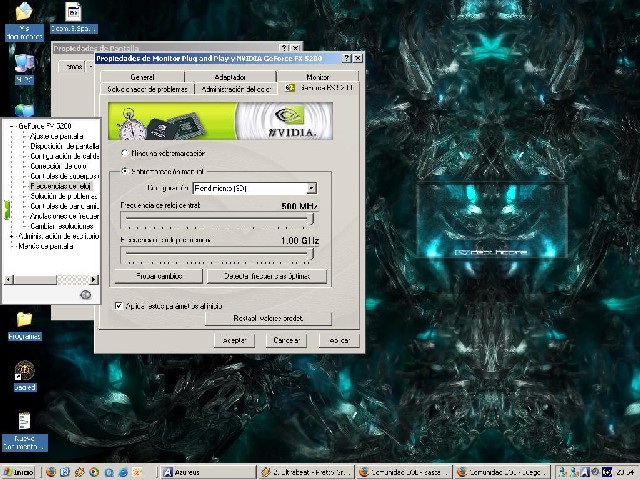Select Ajuste de pantalla in the tree
Image resolution: width=640 pixels, height=480 pixels.
point(57,136)
